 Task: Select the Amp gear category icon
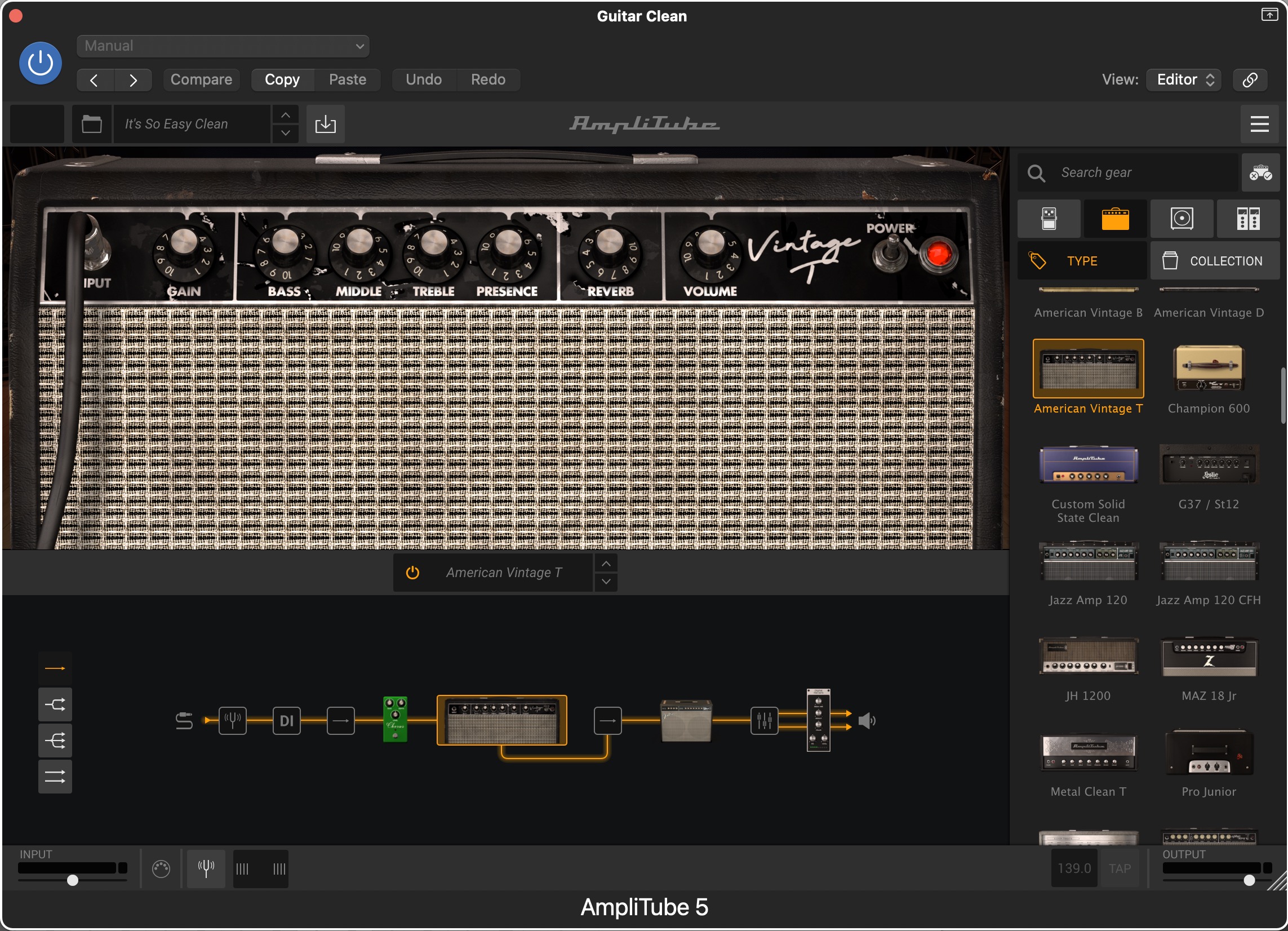[x=1115, y=219]
